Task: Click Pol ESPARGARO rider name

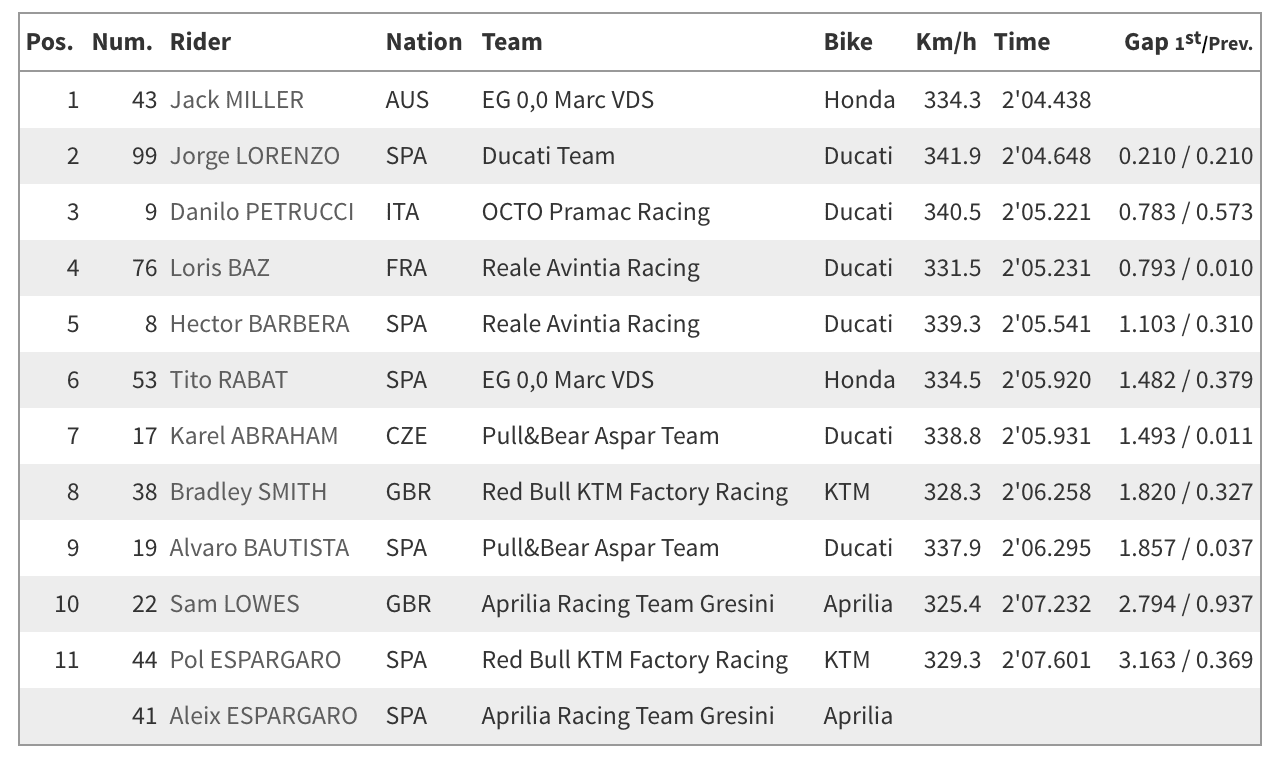Action: [x=255, y=660]
